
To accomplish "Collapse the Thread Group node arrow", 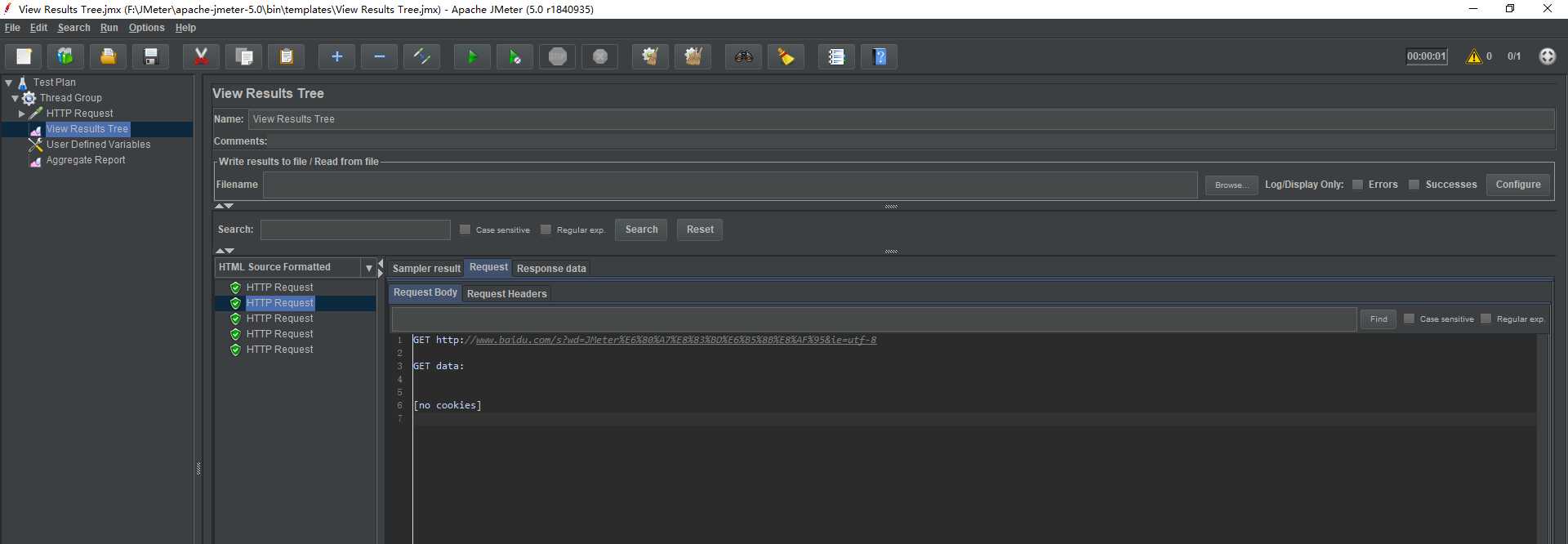I will pyautogui.click(x=15, y=98).
